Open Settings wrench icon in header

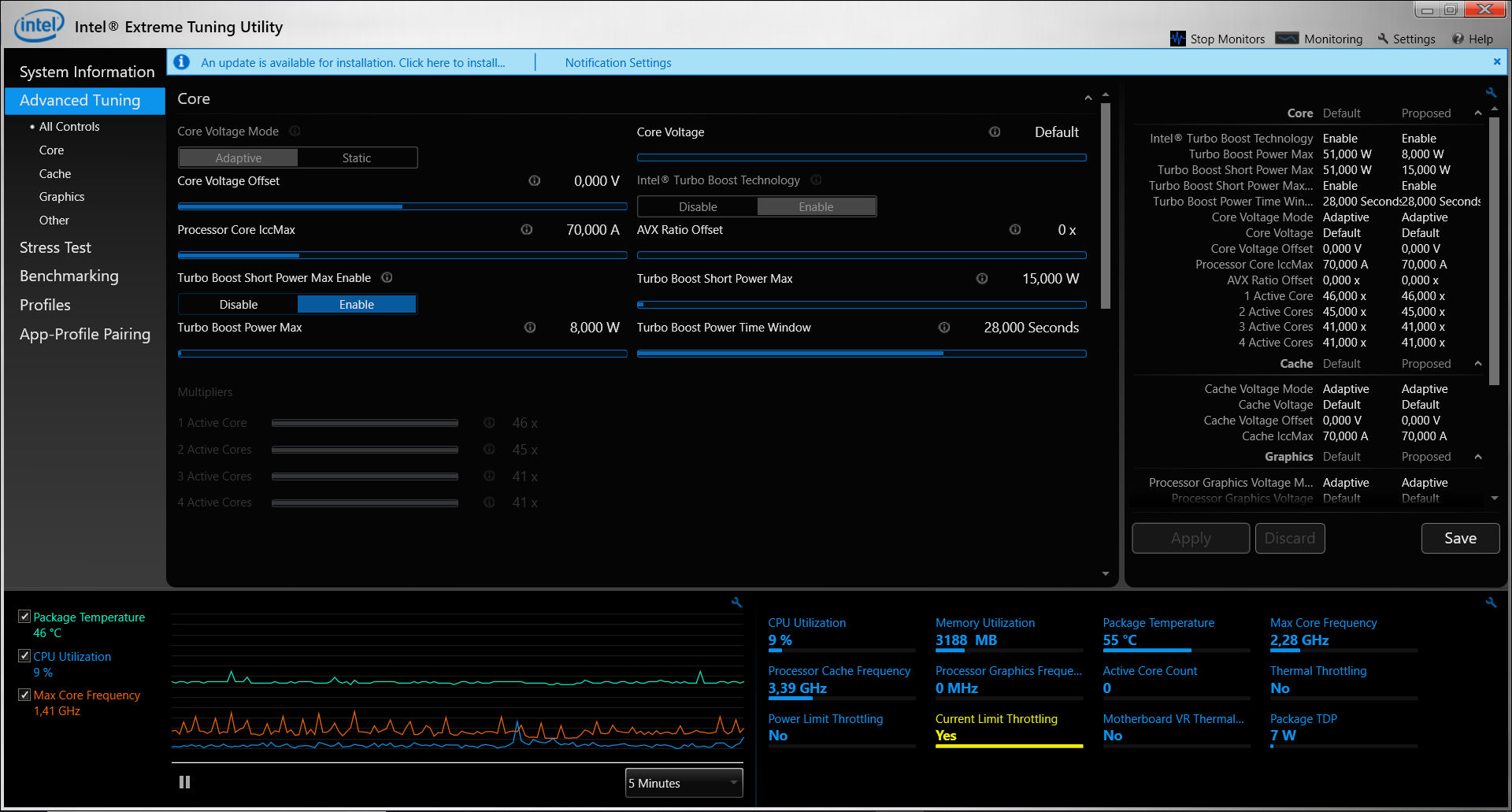pos(1383,39)
